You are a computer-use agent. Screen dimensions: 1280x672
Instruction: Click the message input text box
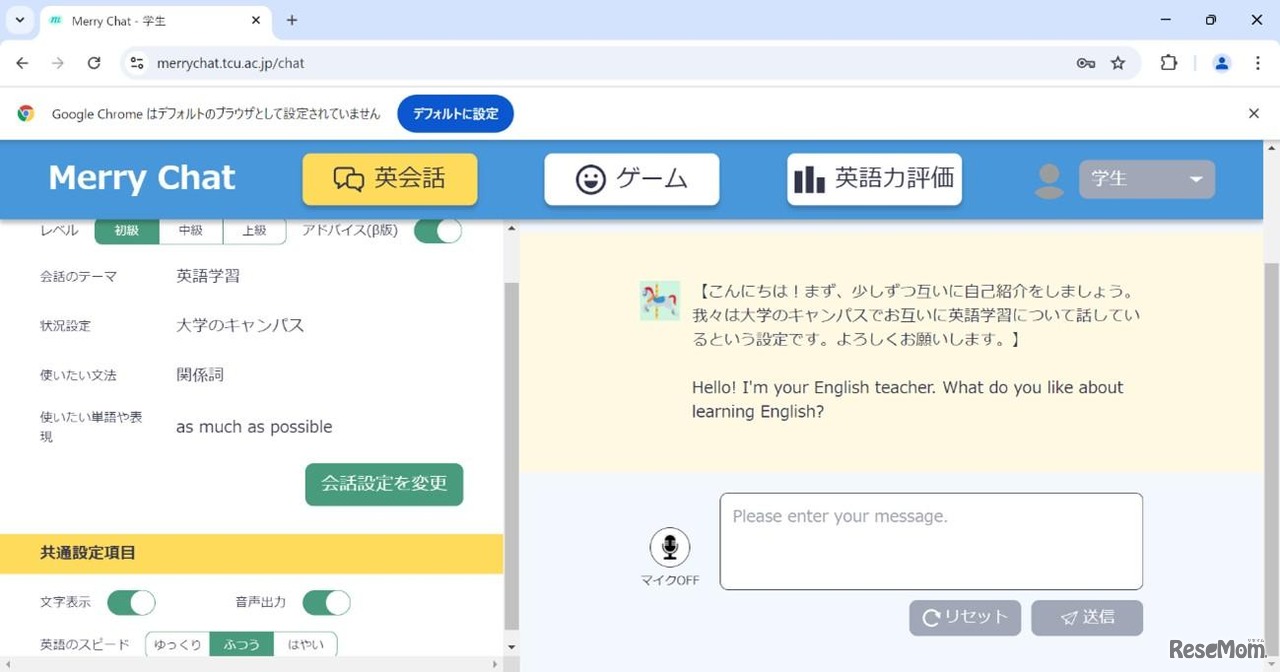click(931, 541)
